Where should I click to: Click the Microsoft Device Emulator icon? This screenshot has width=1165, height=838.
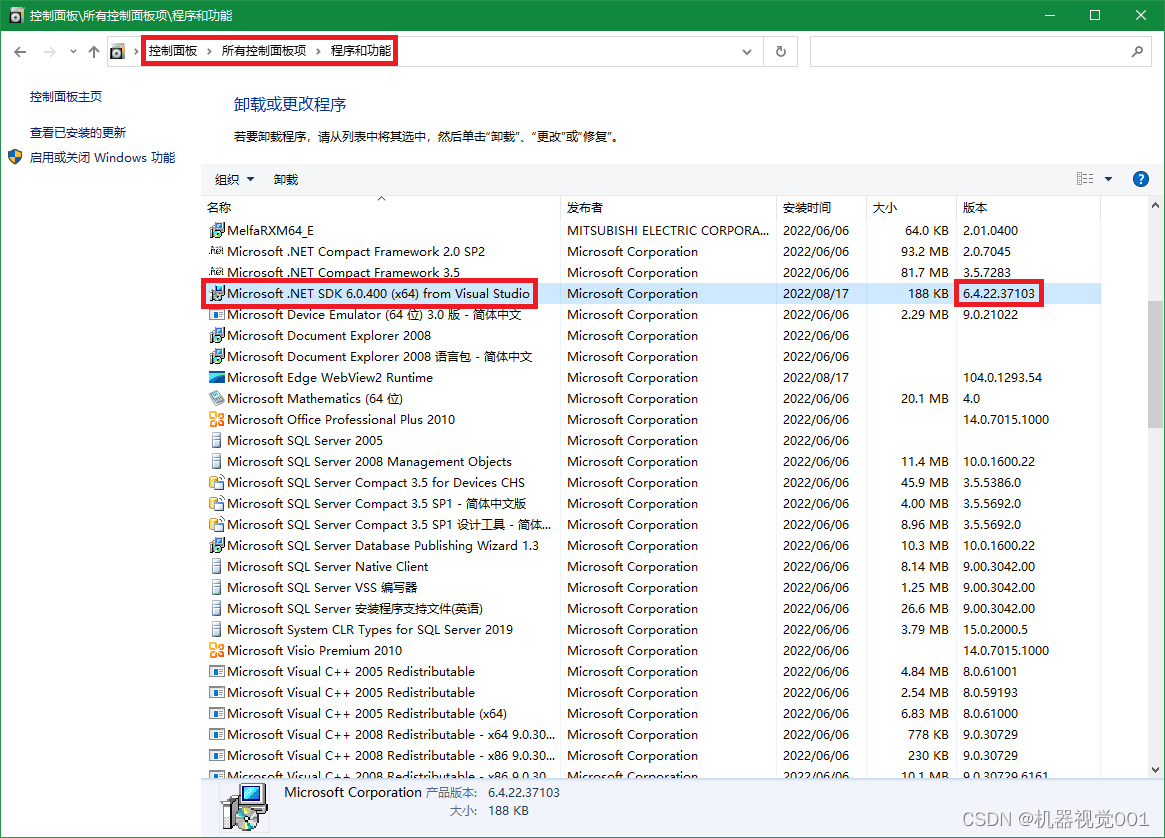point(216,314)
